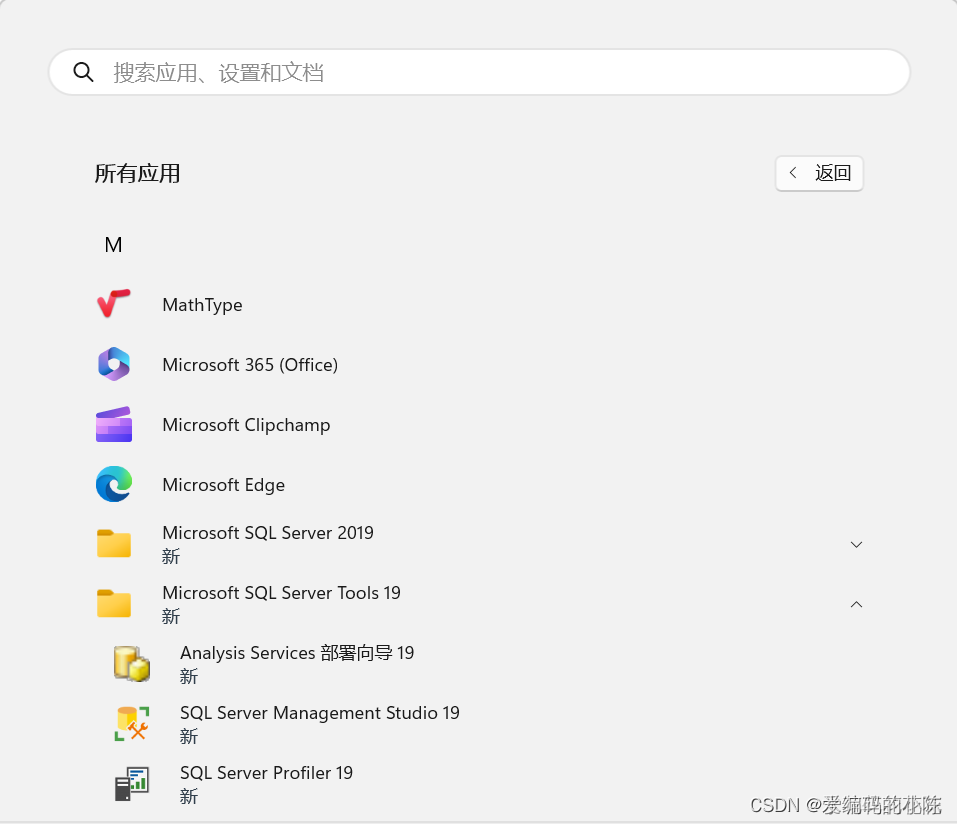Screen dimensions: 957x824
Task: Click the 返回 back button
Action: click(819, 173)
